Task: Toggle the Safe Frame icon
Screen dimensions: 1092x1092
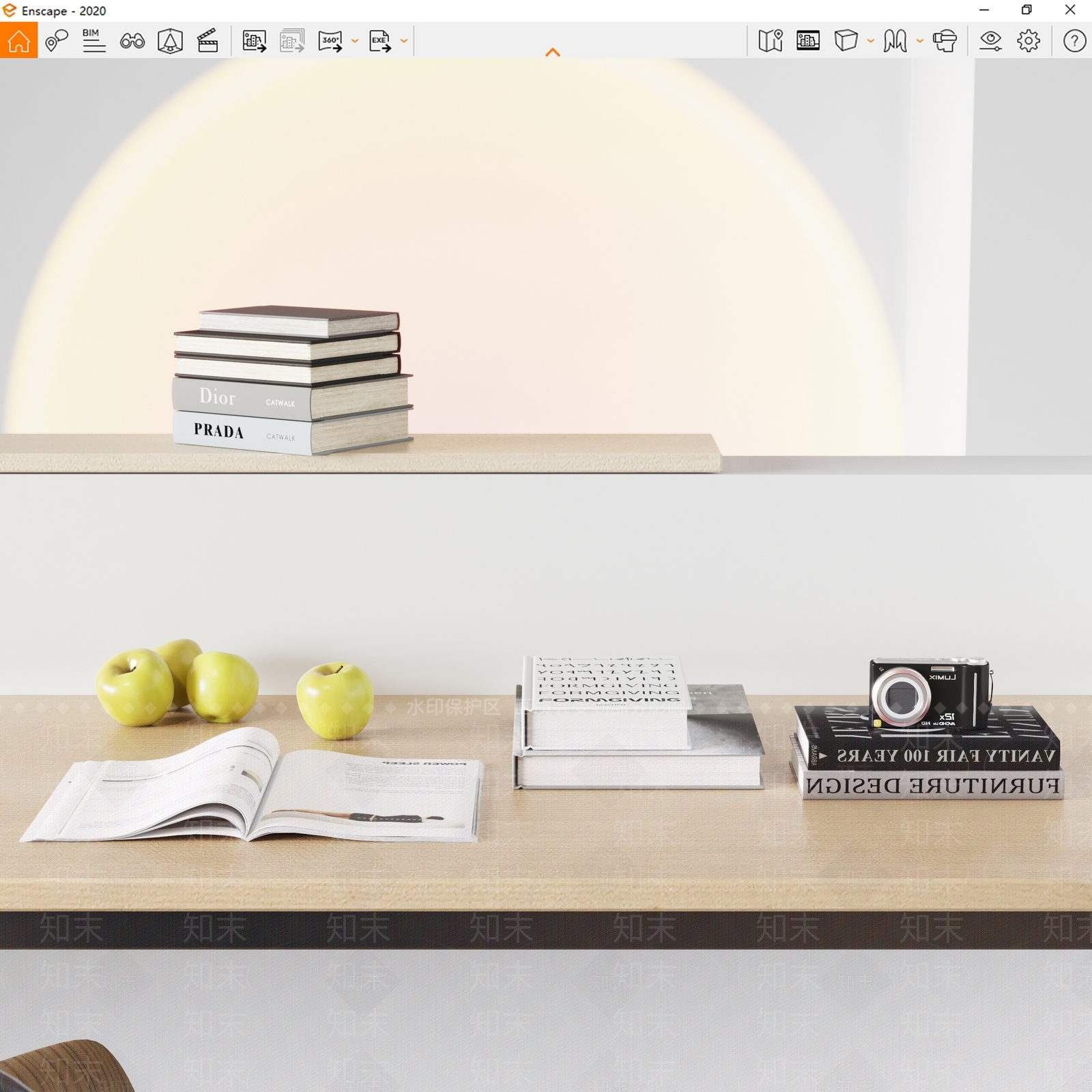Action: pos(170,41)
